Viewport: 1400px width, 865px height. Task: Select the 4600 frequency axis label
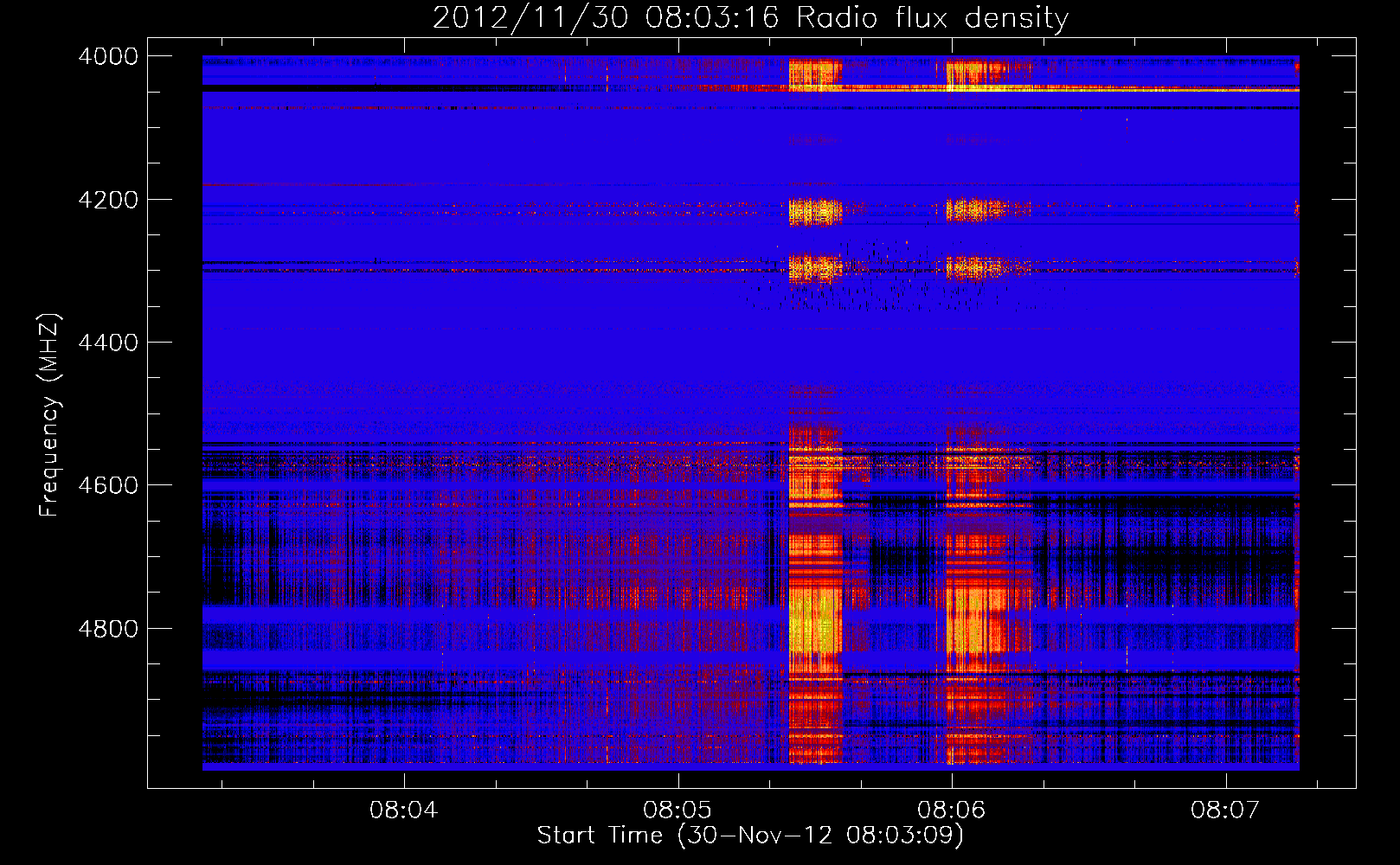click(108, 485)
